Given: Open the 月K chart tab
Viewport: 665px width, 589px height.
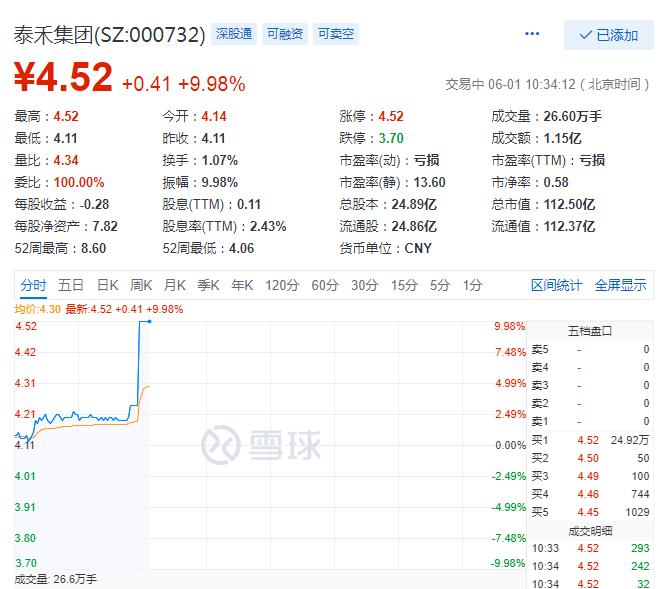Looking at the screenshot, I should 175,285.
